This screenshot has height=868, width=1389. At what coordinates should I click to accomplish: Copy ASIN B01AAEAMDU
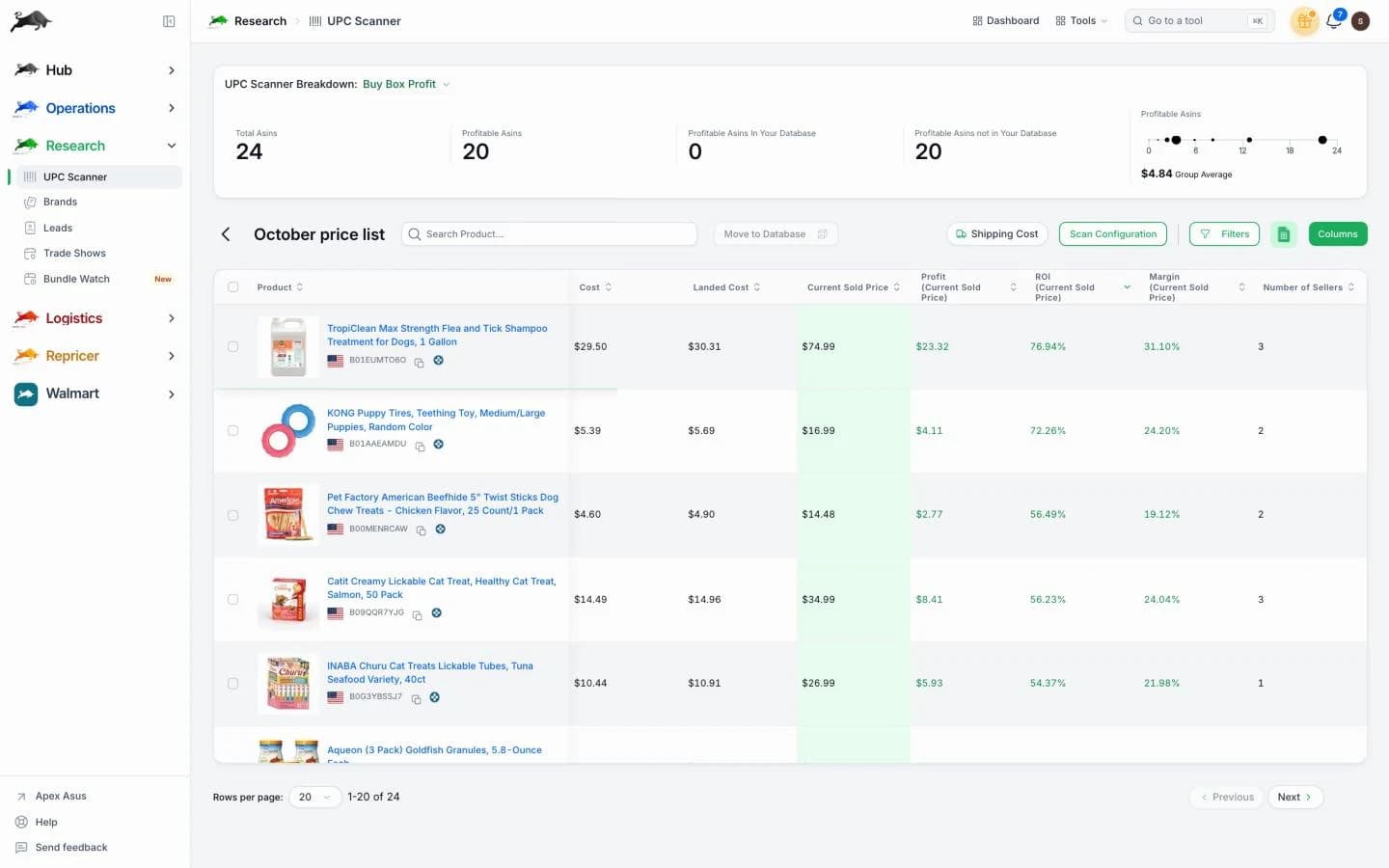pyautogui.click(x=420, y=447)
